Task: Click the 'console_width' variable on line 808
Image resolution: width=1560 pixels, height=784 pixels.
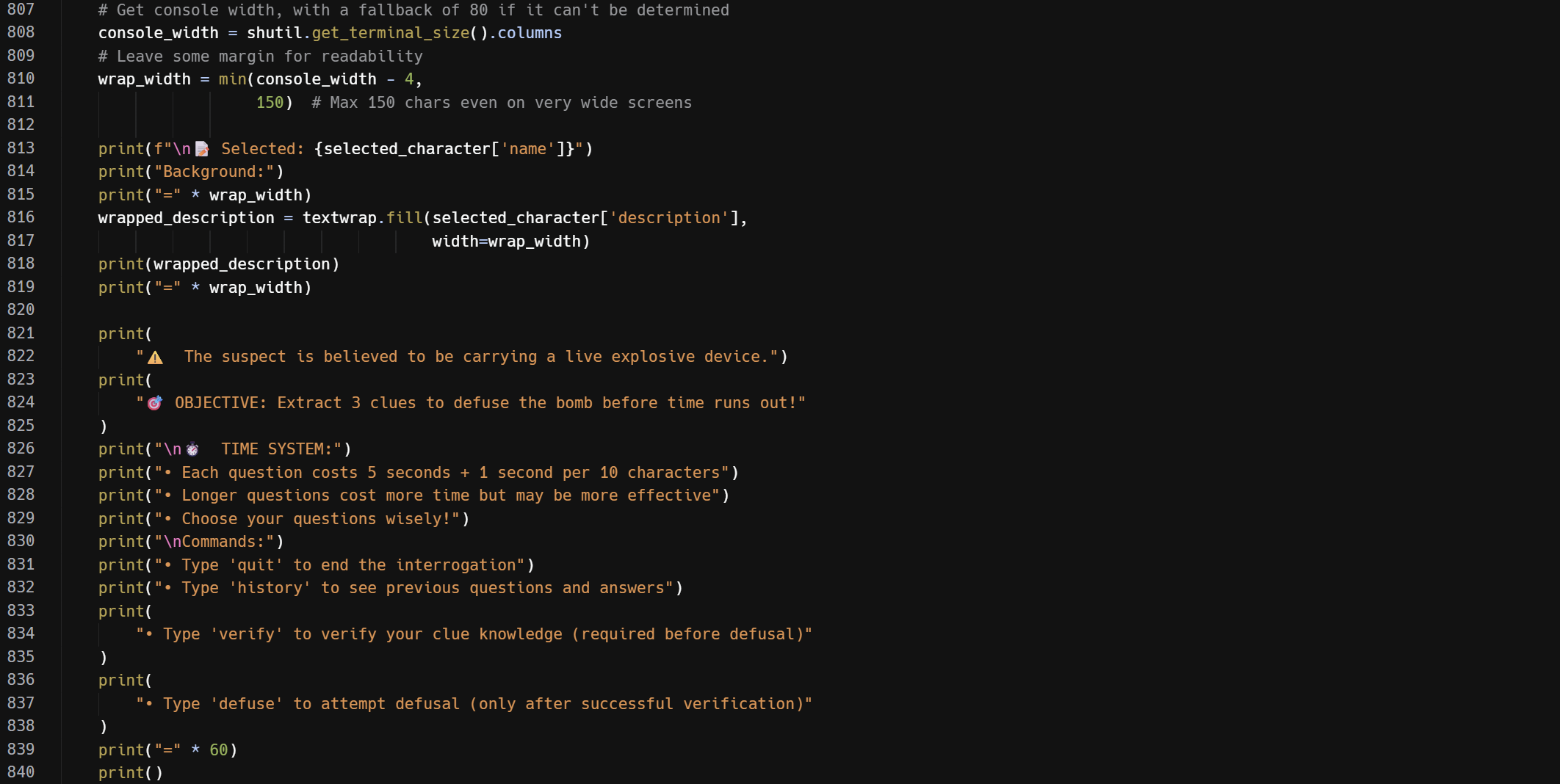Action: click(x=158, y=33)
